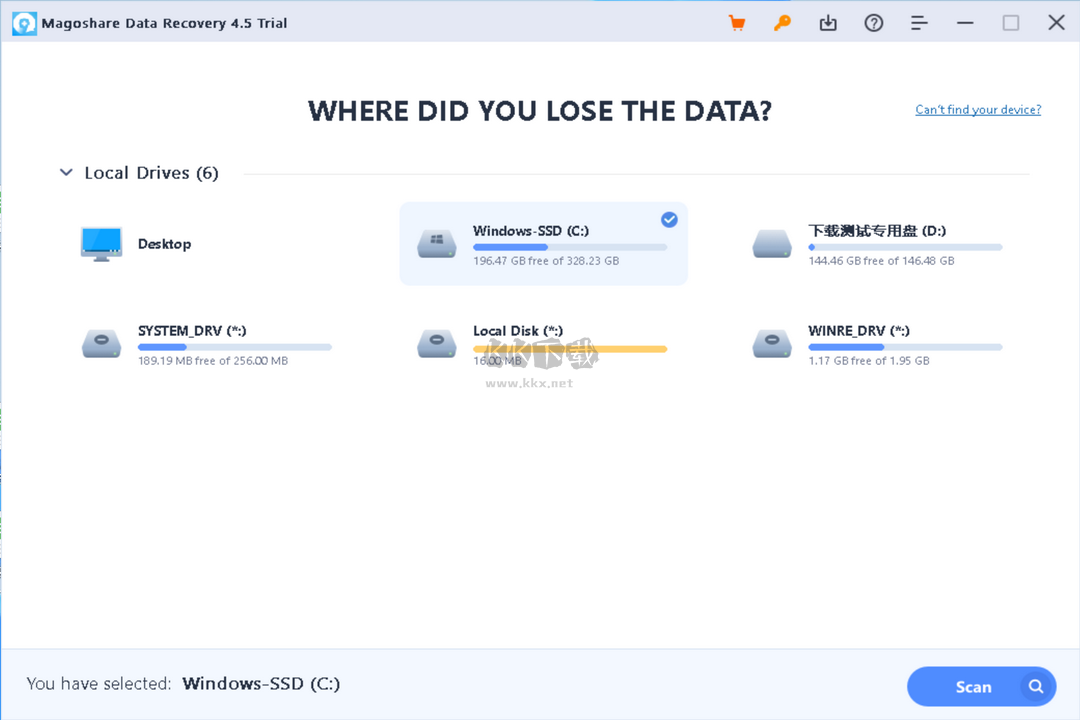Click the WINRE_DRV usage bar
The height and width of the screenshot is (720, 1080).
(x=905, y=347)
